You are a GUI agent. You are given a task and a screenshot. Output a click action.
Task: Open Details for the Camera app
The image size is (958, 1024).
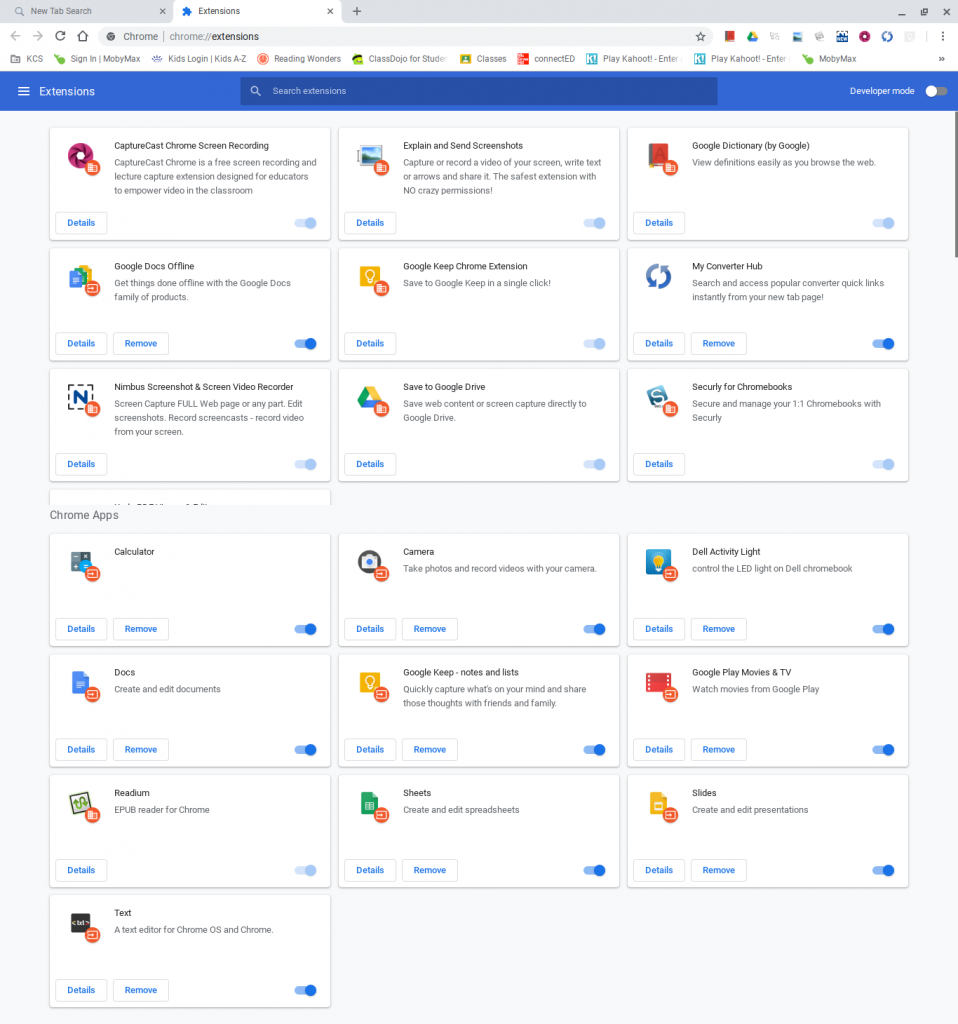[370, 629]
